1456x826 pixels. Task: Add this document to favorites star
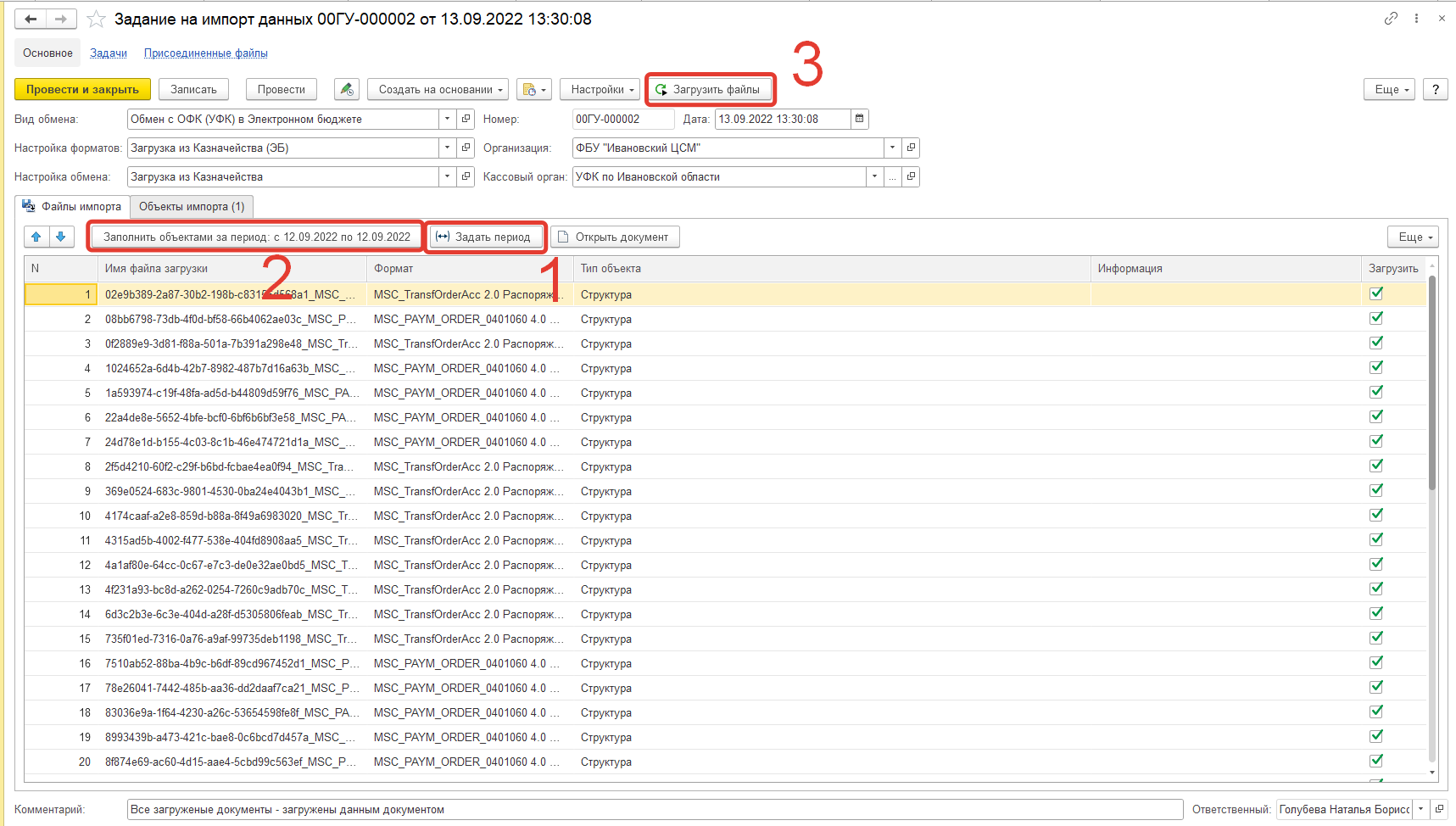point(97,19)
